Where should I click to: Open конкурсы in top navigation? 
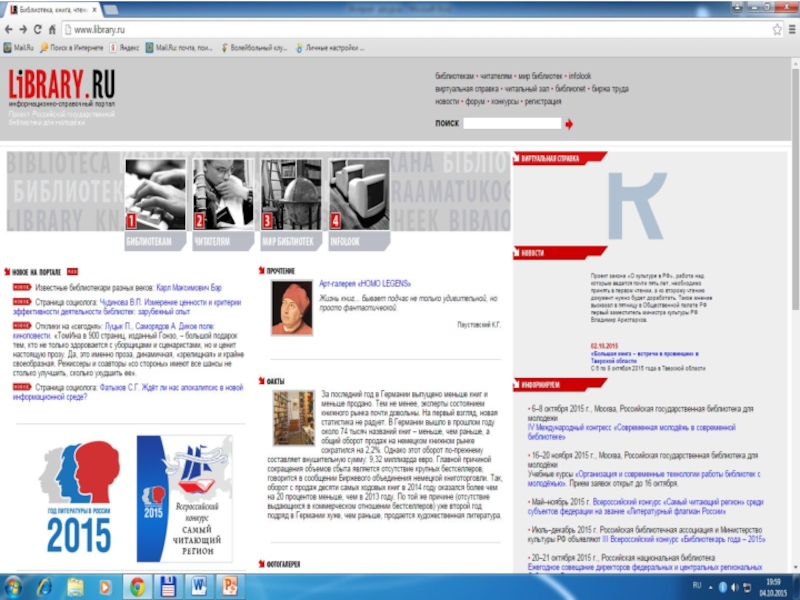505,102
